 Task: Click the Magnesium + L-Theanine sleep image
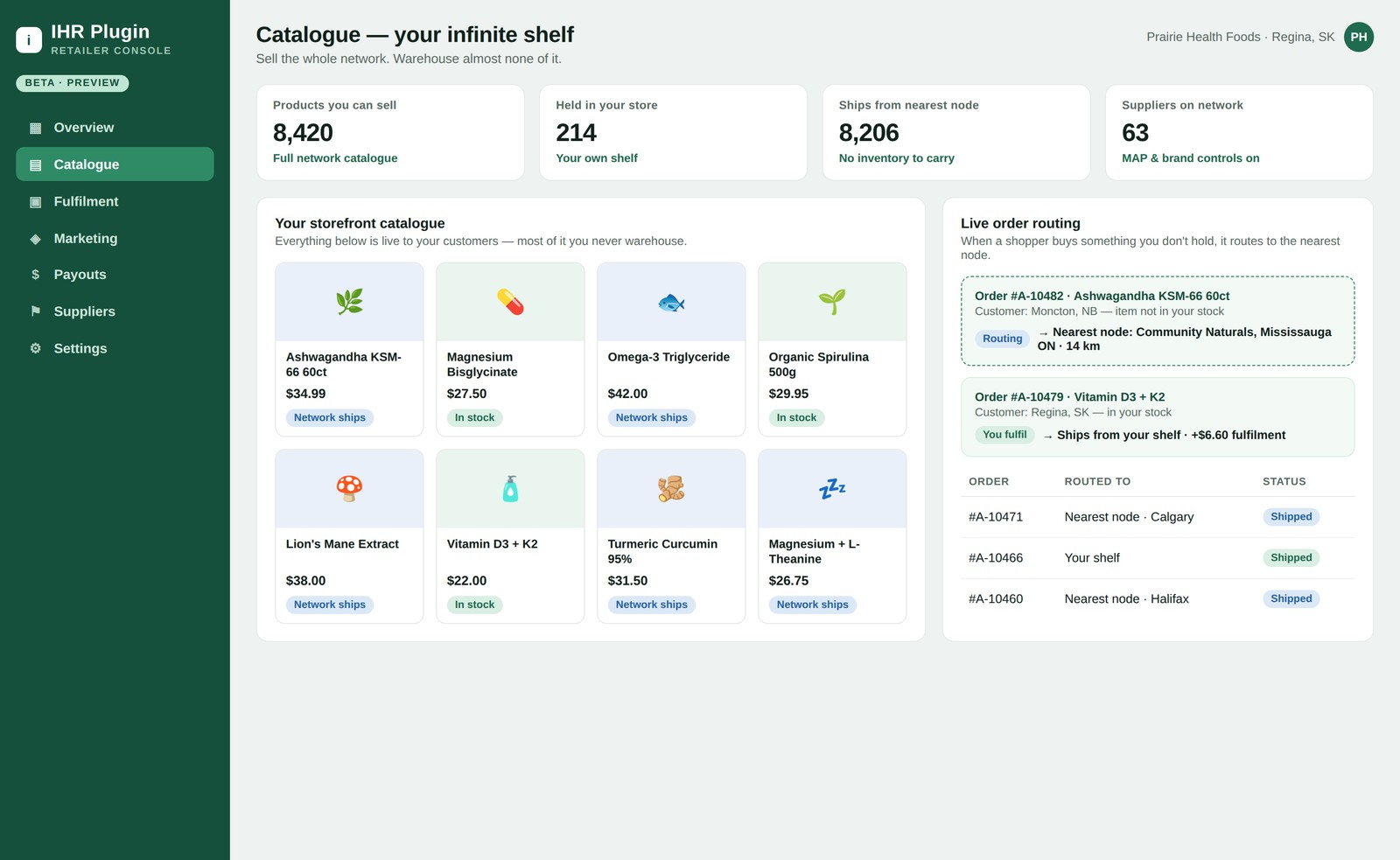(x=832, y=488)
